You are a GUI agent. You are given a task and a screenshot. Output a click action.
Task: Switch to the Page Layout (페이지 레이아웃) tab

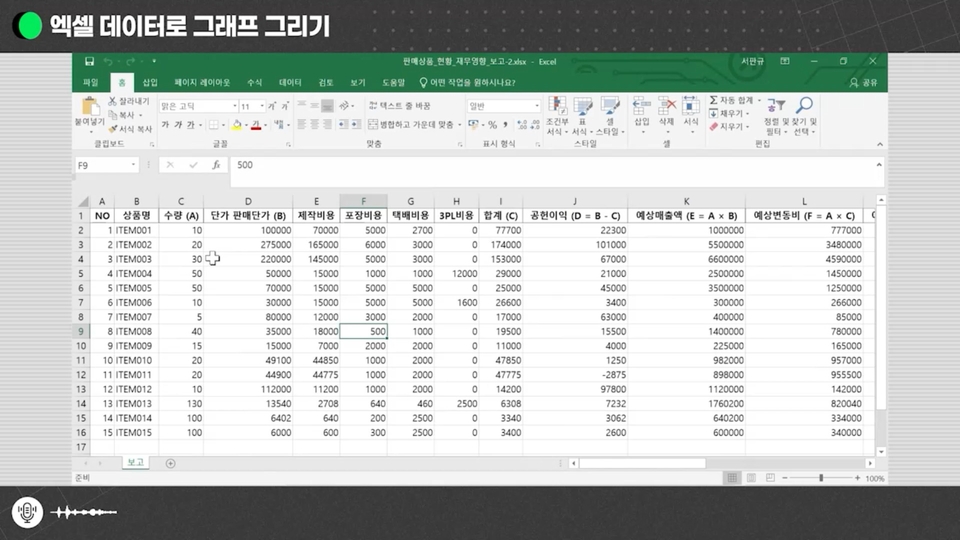202,82
